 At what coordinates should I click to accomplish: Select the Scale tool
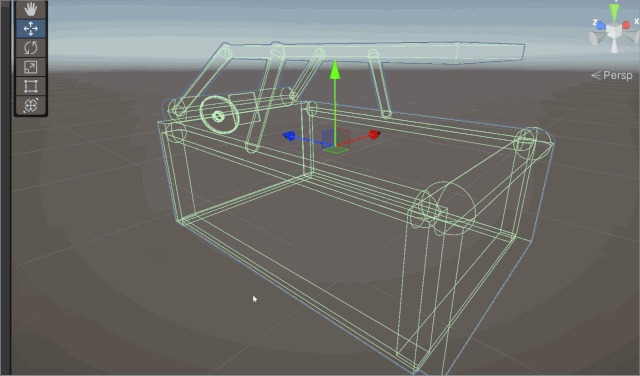pyautogui.click(x=31, y=67)
